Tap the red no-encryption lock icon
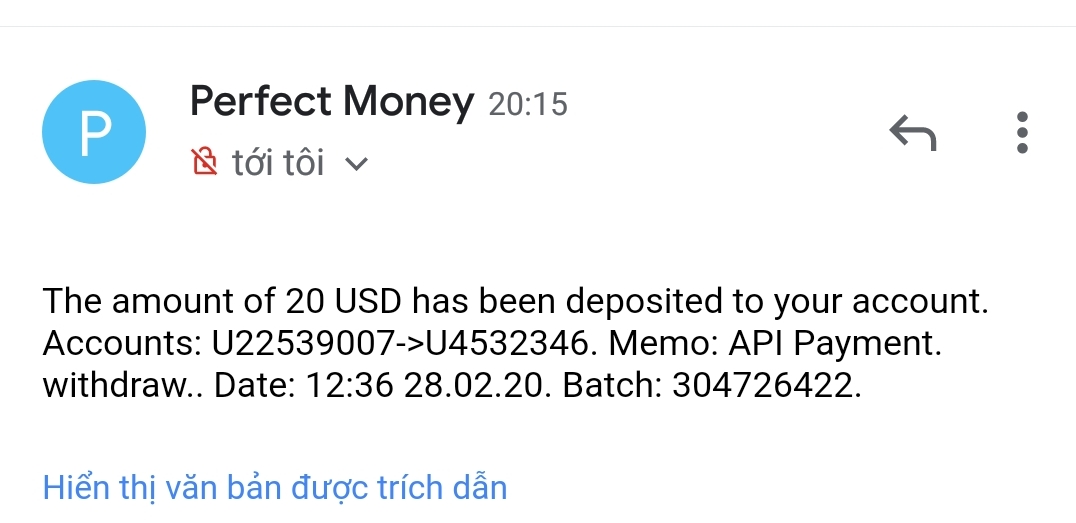This screenshot has height=523, width=1076. tap(204, 161)
